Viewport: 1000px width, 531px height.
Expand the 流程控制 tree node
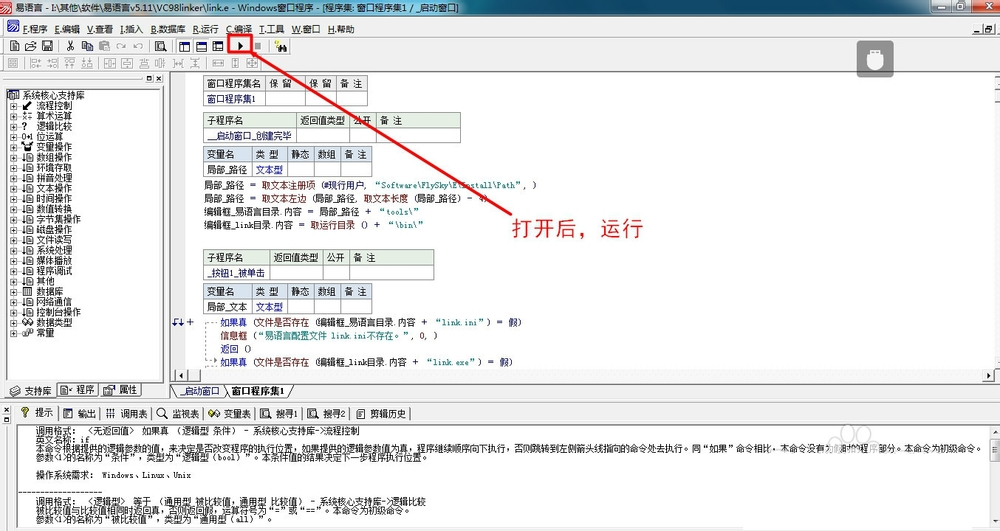(13, 106)
